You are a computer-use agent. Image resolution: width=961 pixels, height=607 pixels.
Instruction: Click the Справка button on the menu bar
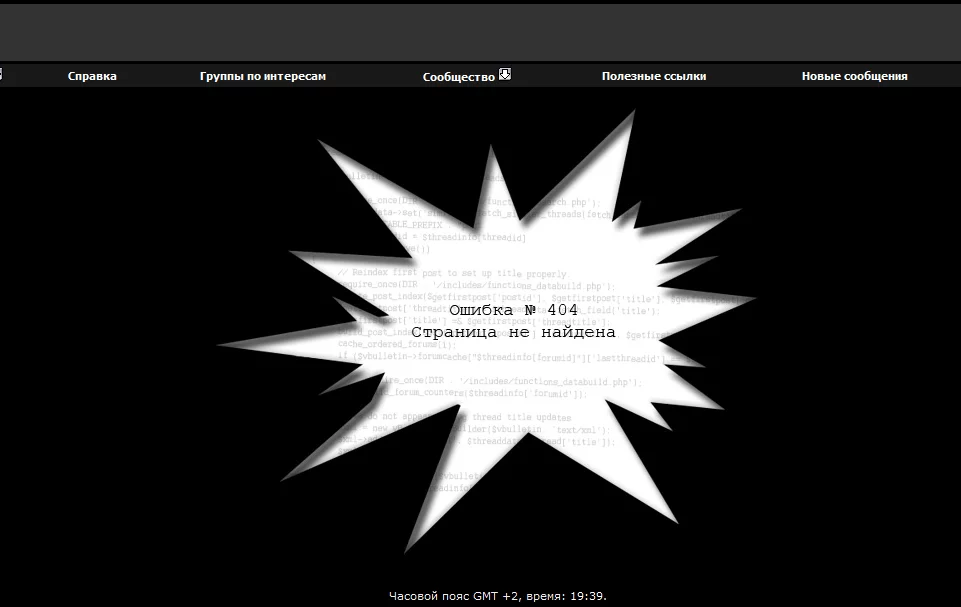91,75
